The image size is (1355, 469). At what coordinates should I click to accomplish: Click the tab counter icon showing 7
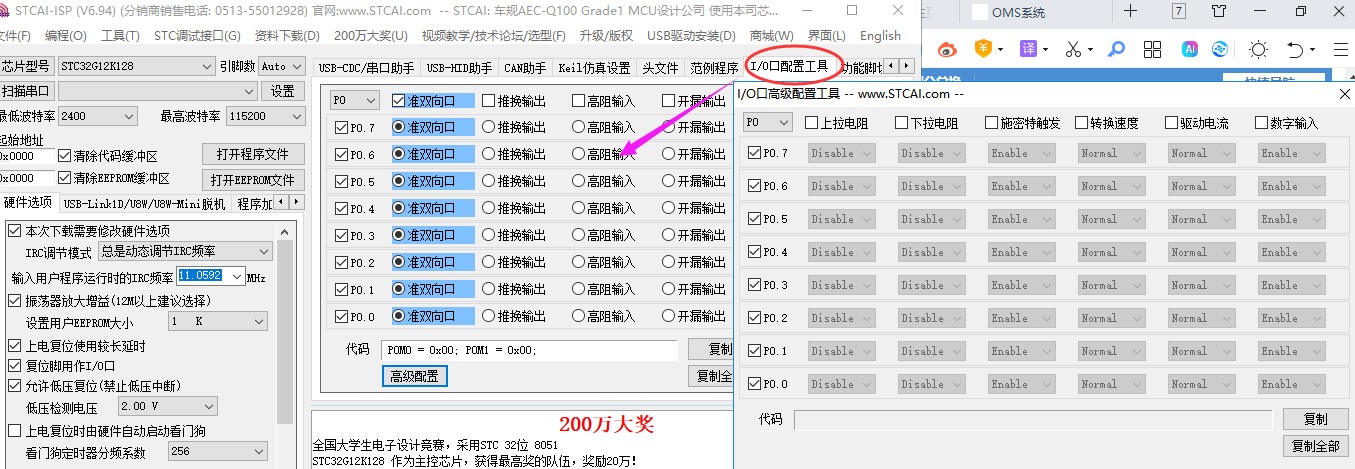pyautogui.click(x=1179, y=12)
